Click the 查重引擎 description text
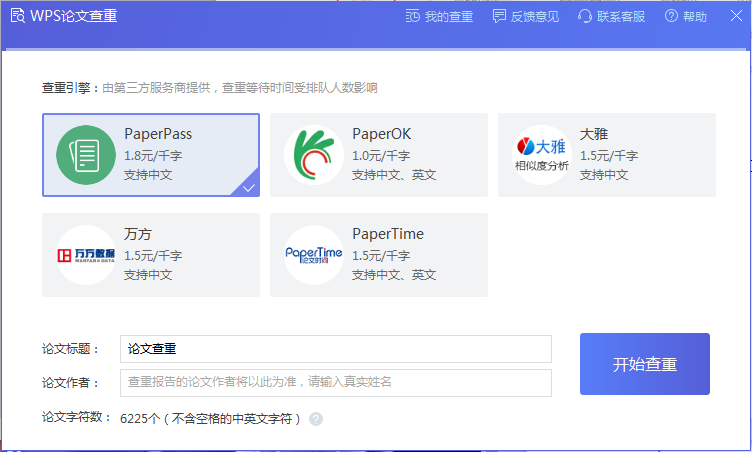The height and width of the screenshot is (452, 752). [240, 88]
